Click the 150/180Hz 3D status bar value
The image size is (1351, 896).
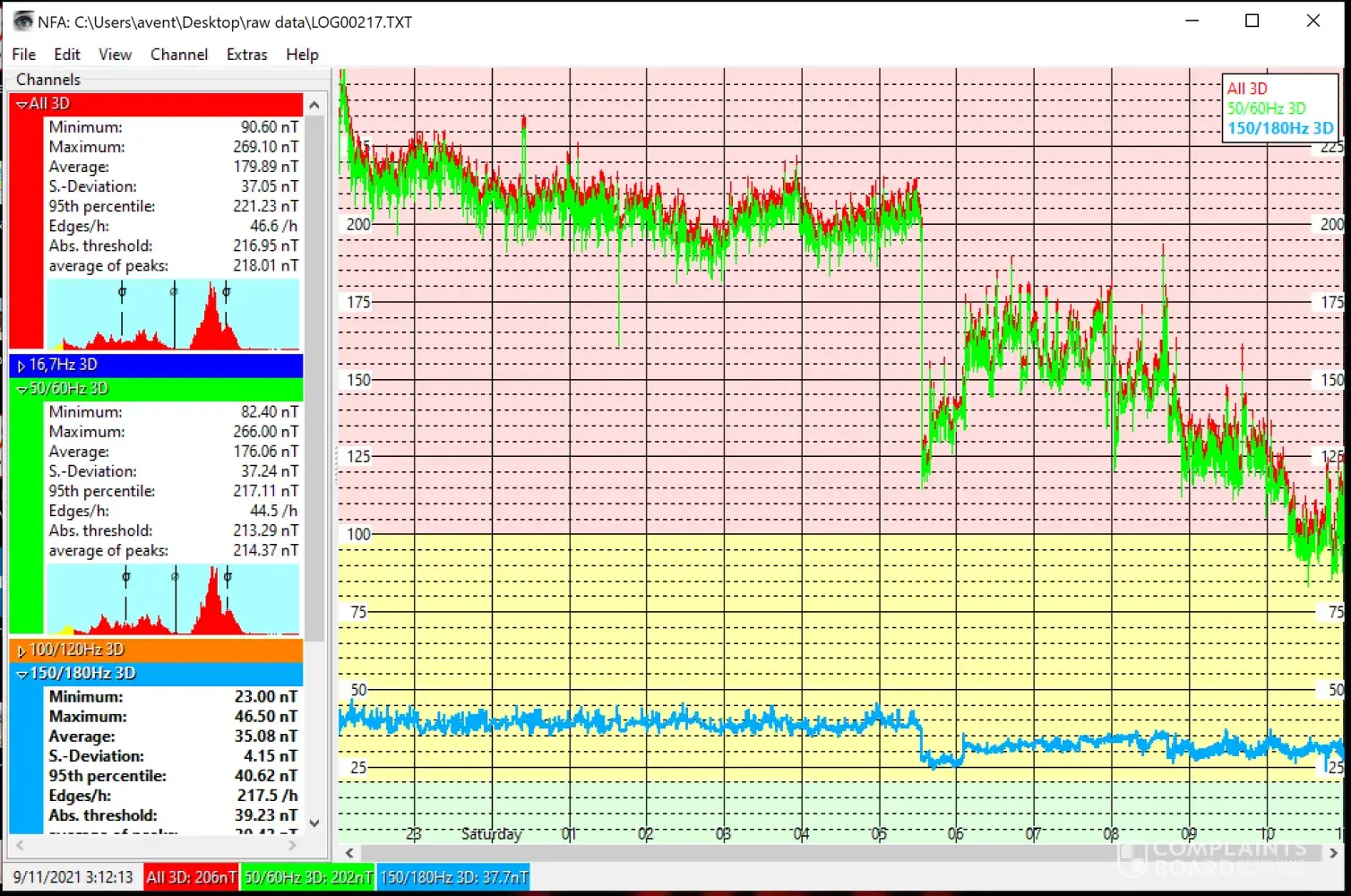click(453, 877)
